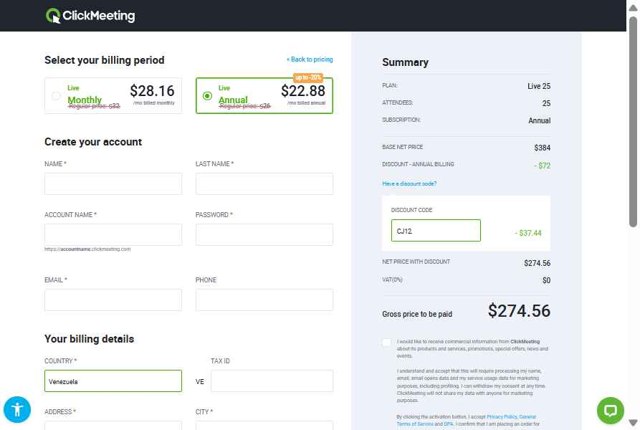Viewport: 640px width, 430px height.
Task: Select the Monthly billing radio option
Action: pos(56,96)
